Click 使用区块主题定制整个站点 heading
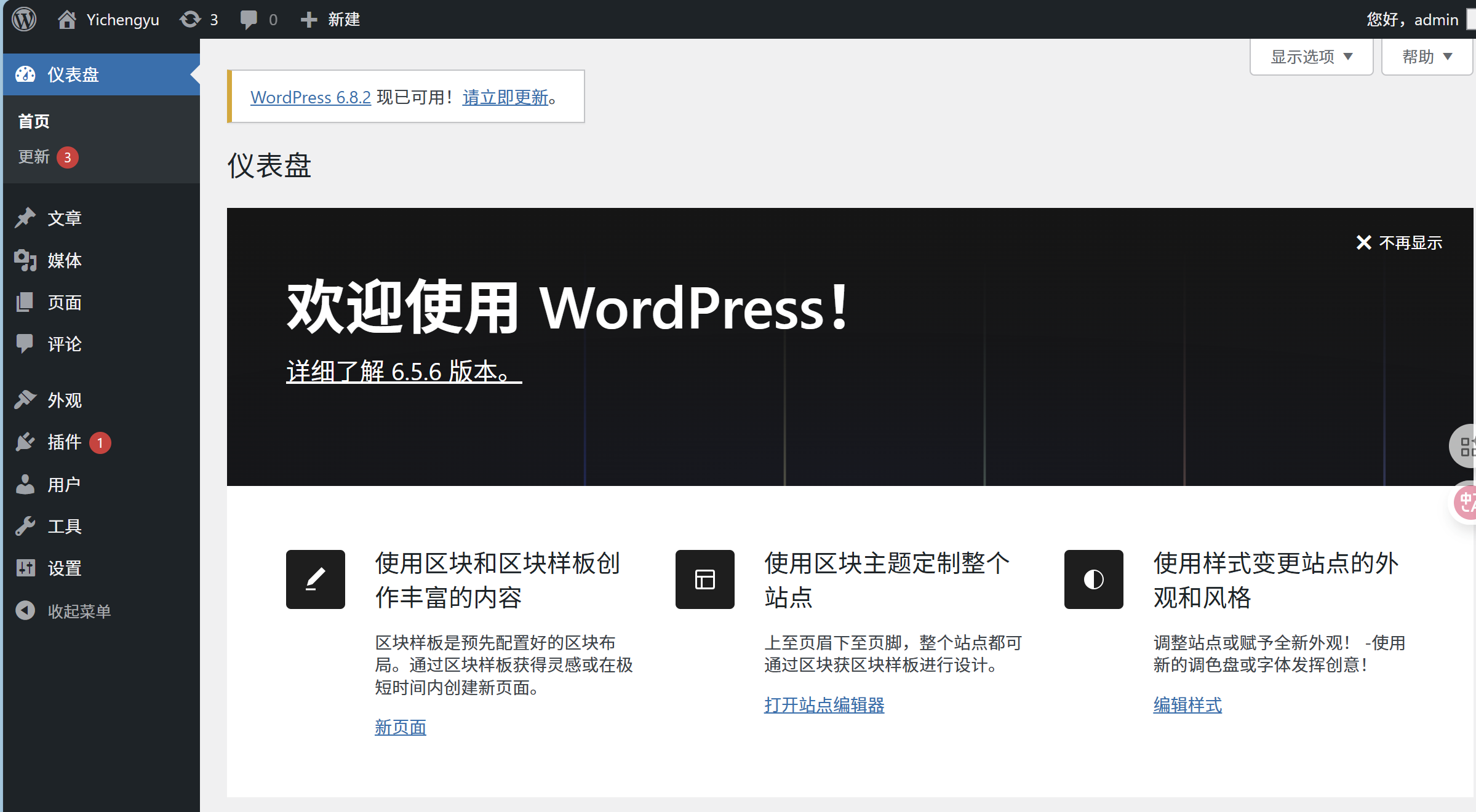 [x=887, y=580]
